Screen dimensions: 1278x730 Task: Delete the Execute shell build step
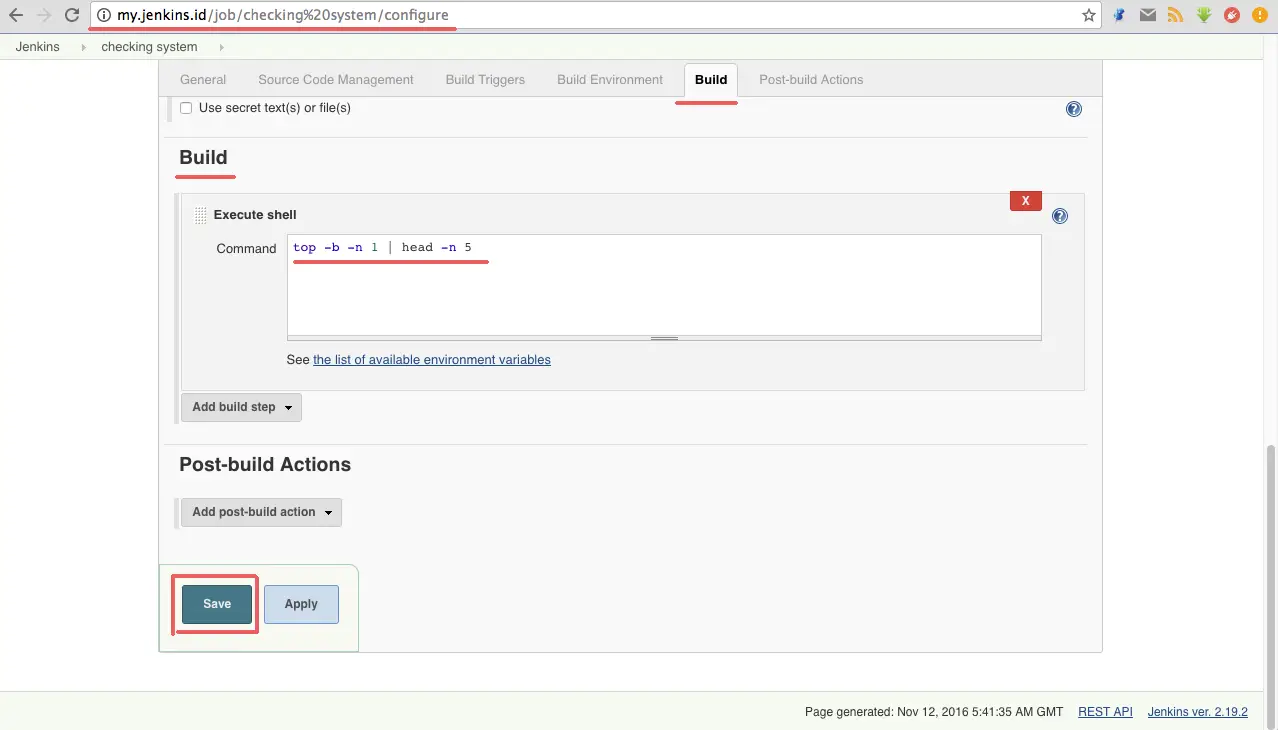1026,201
